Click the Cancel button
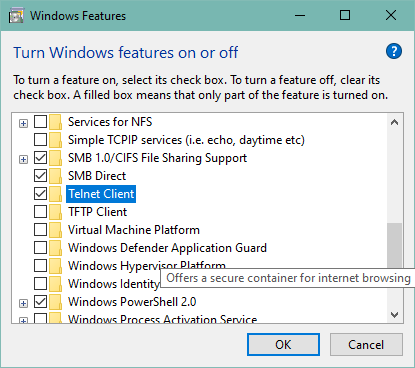This screenshot has height=368, width=415. pos(366,345)
